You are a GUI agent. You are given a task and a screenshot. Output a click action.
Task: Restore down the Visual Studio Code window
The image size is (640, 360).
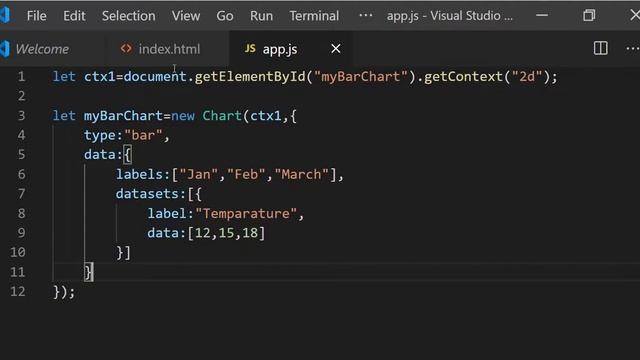pyautogui.click(x=589, y=16)
